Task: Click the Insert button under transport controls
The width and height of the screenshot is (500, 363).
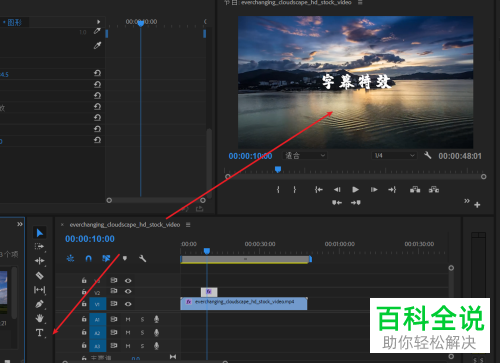Action: (337, 202)
